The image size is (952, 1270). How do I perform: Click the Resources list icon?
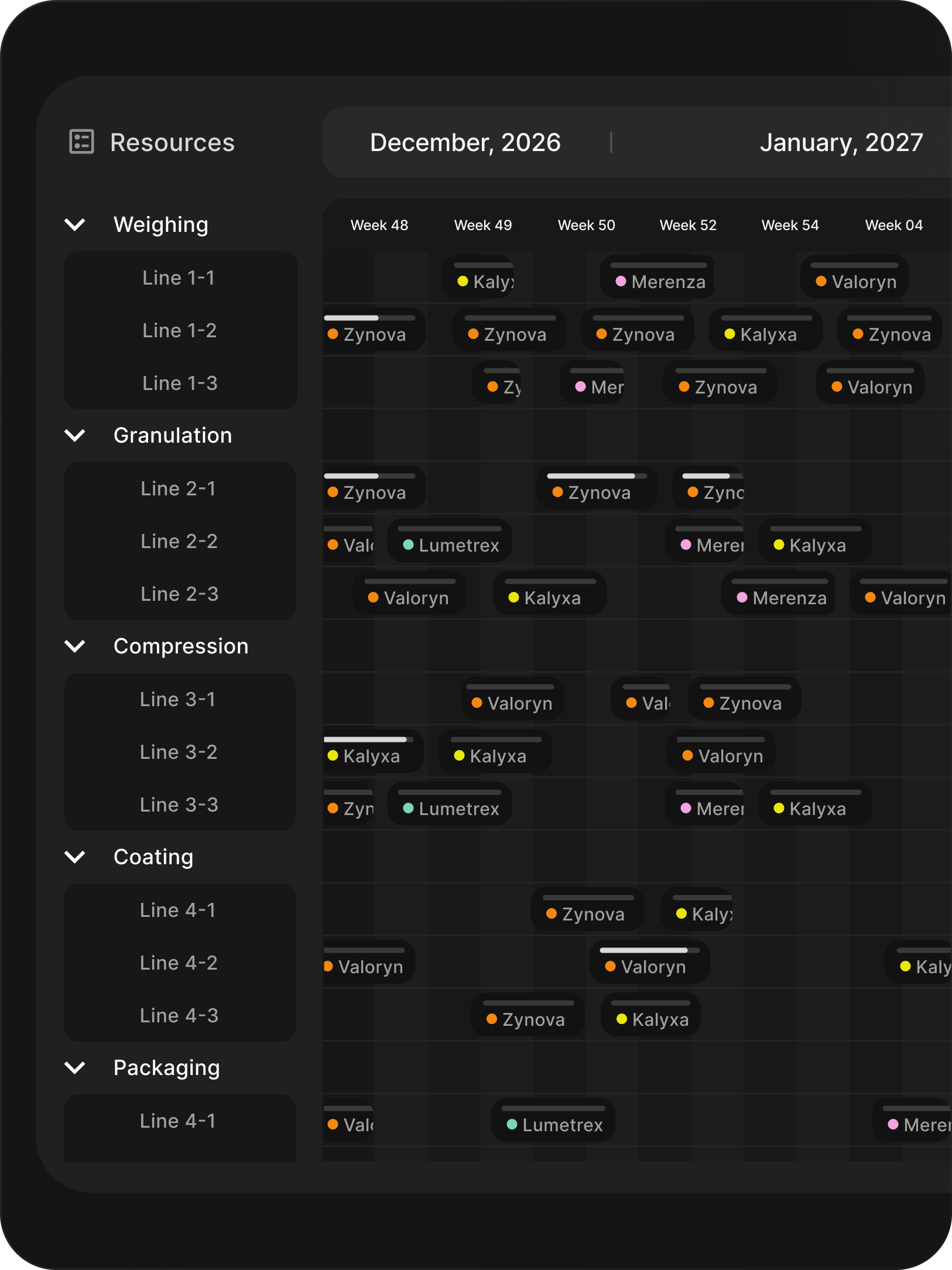pyautogui.click(x=81, y=142)
